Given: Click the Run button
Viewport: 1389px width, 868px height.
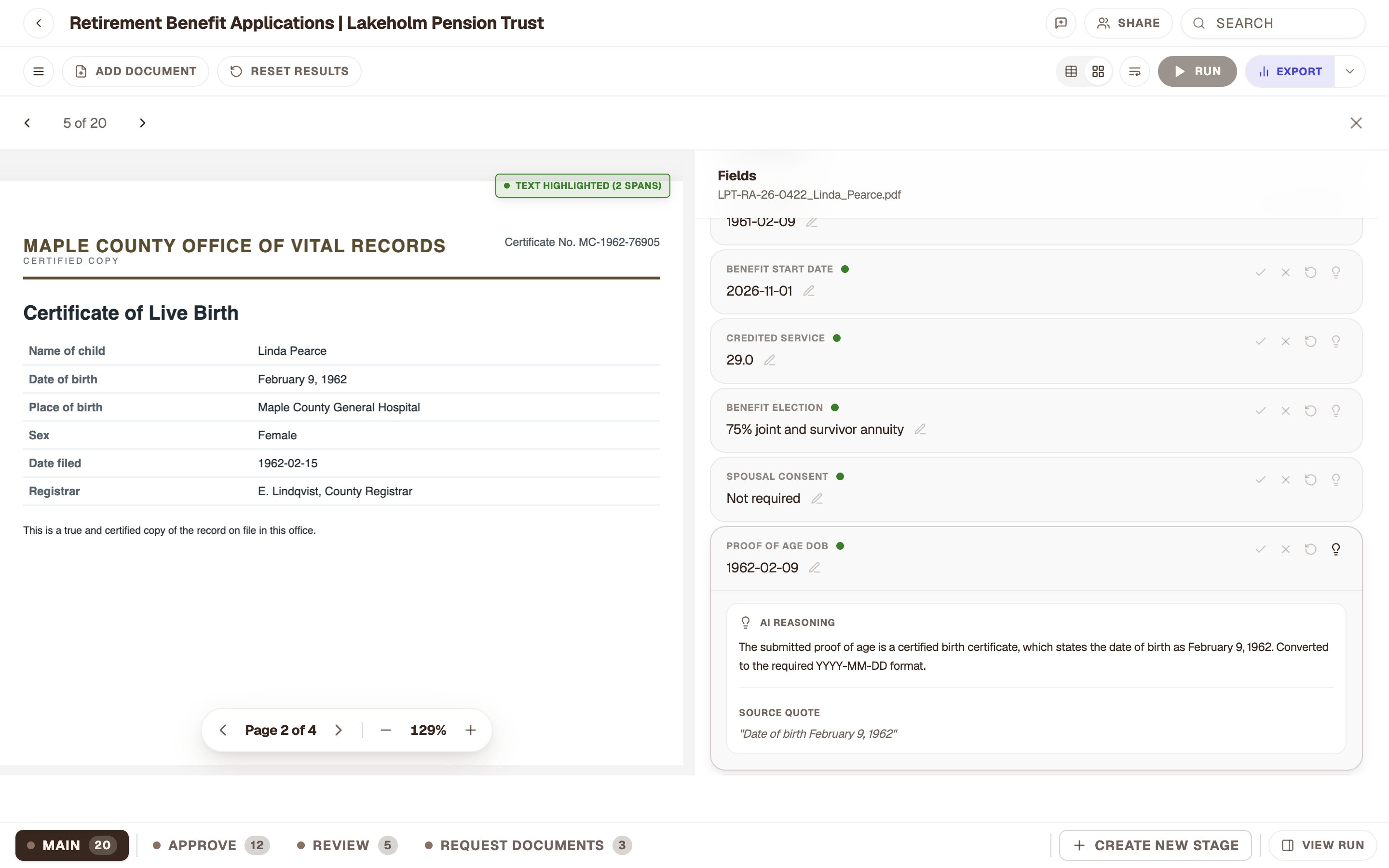Looking at the screenshot, I should click(x=1197, y=71).
